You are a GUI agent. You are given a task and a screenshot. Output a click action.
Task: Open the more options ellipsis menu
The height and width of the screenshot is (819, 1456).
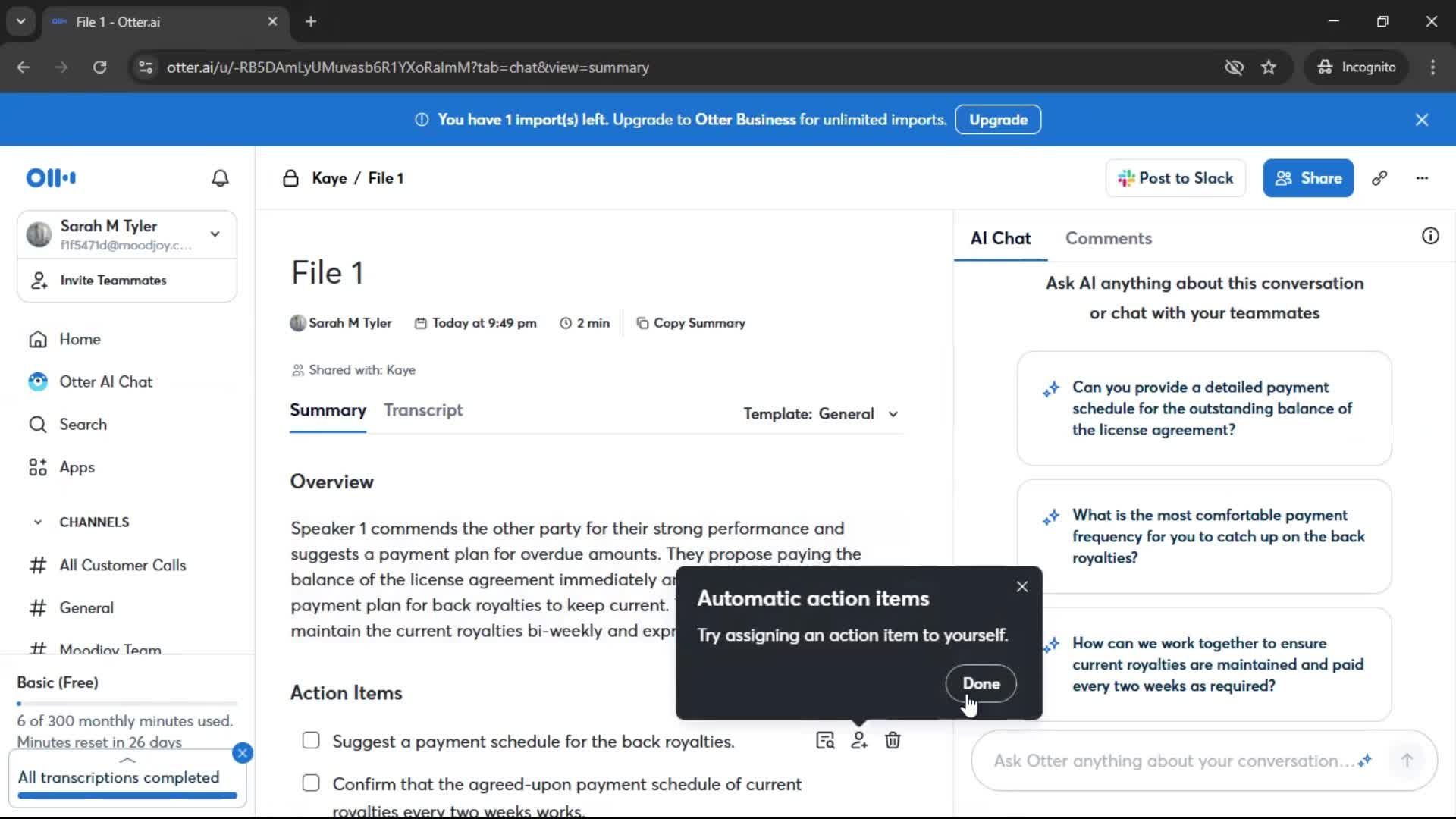point(1422,178)
